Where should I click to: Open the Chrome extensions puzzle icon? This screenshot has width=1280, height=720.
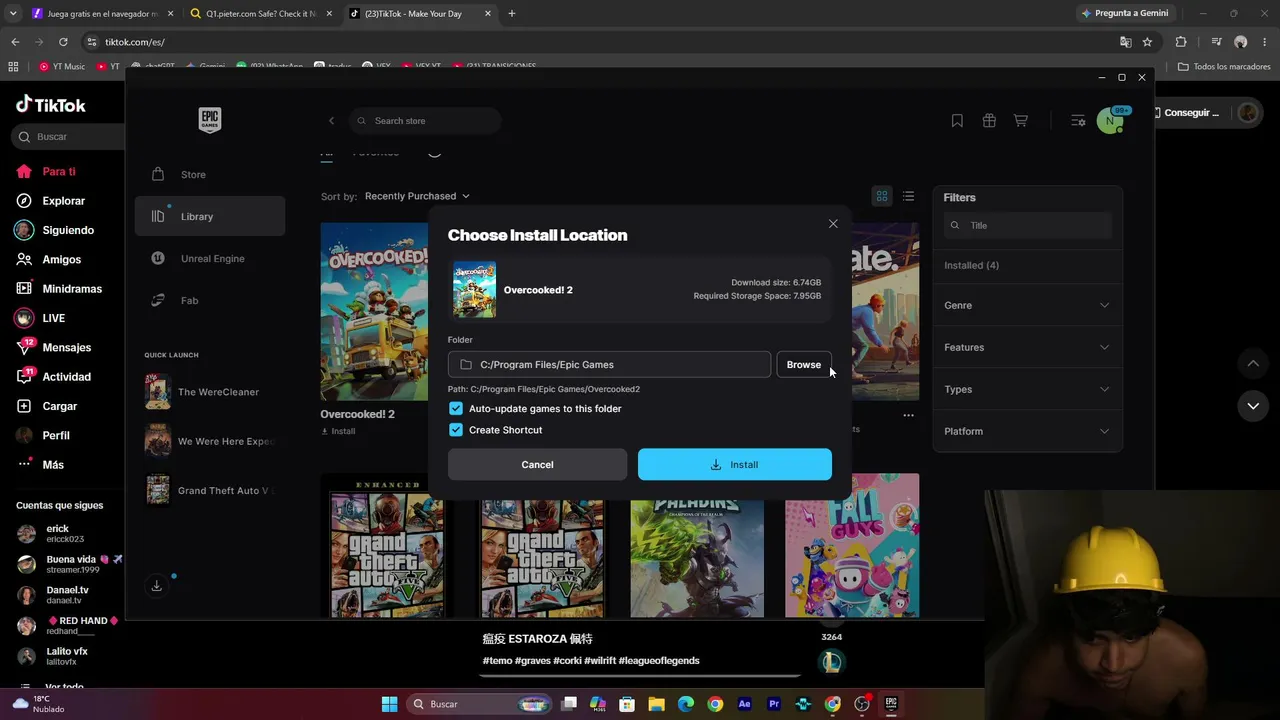[1181, 42]
